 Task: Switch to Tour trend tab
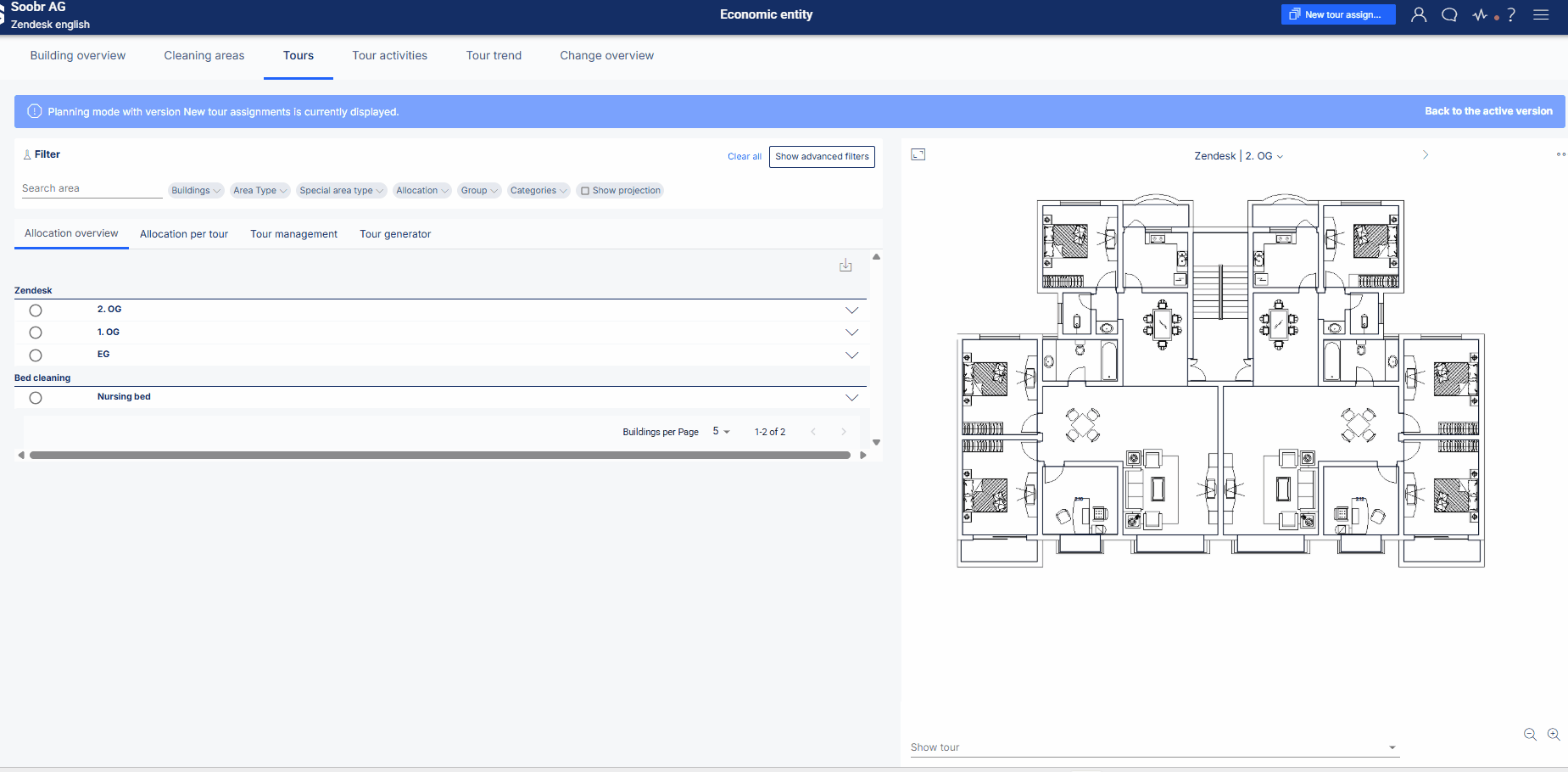(494, 56)
